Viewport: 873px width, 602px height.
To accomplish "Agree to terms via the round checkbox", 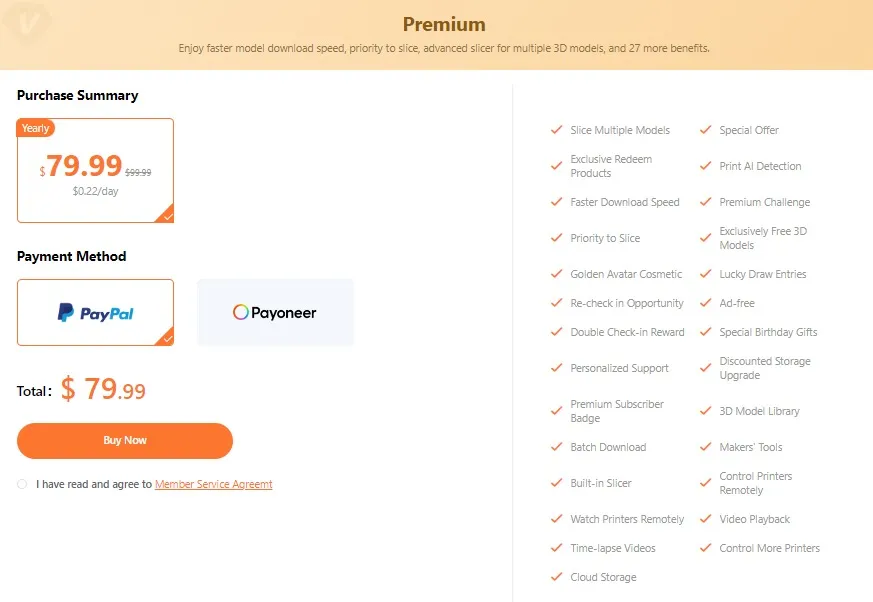I will point(22,484).
